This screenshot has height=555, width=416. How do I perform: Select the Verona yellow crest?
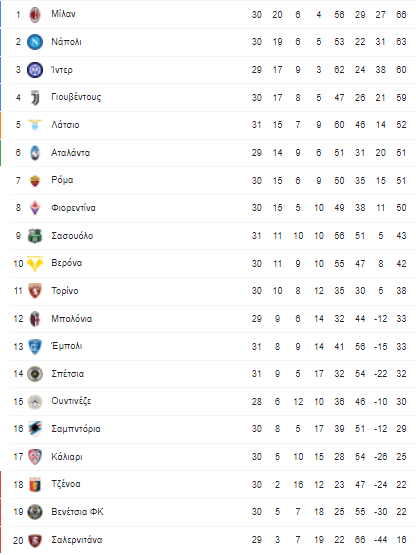tap(35, 264)
